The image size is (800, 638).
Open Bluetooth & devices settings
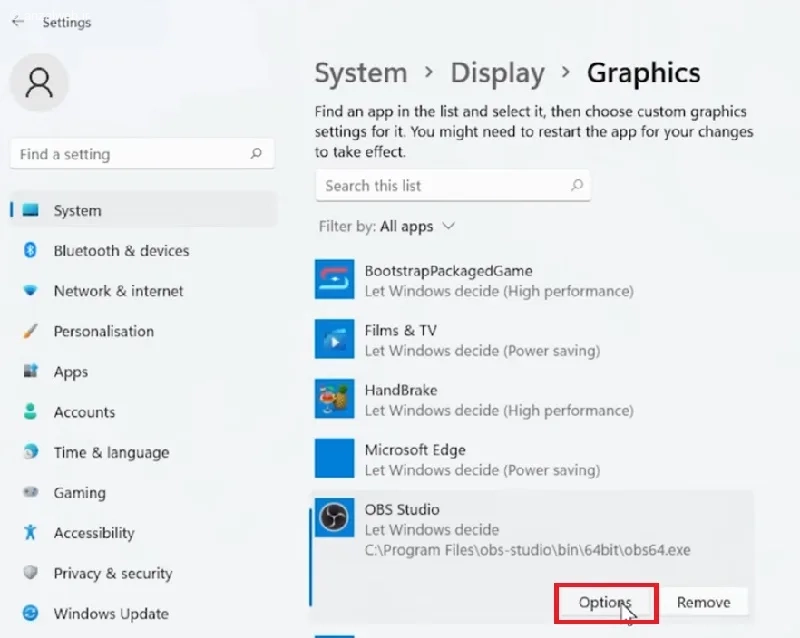[x=121, y=251]
